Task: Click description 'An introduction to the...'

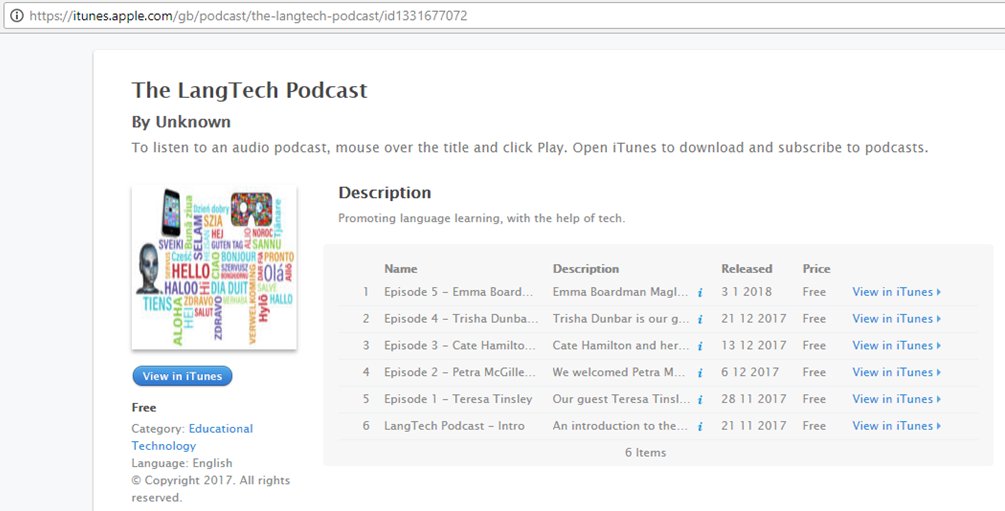Action: (x=621, y=426)
